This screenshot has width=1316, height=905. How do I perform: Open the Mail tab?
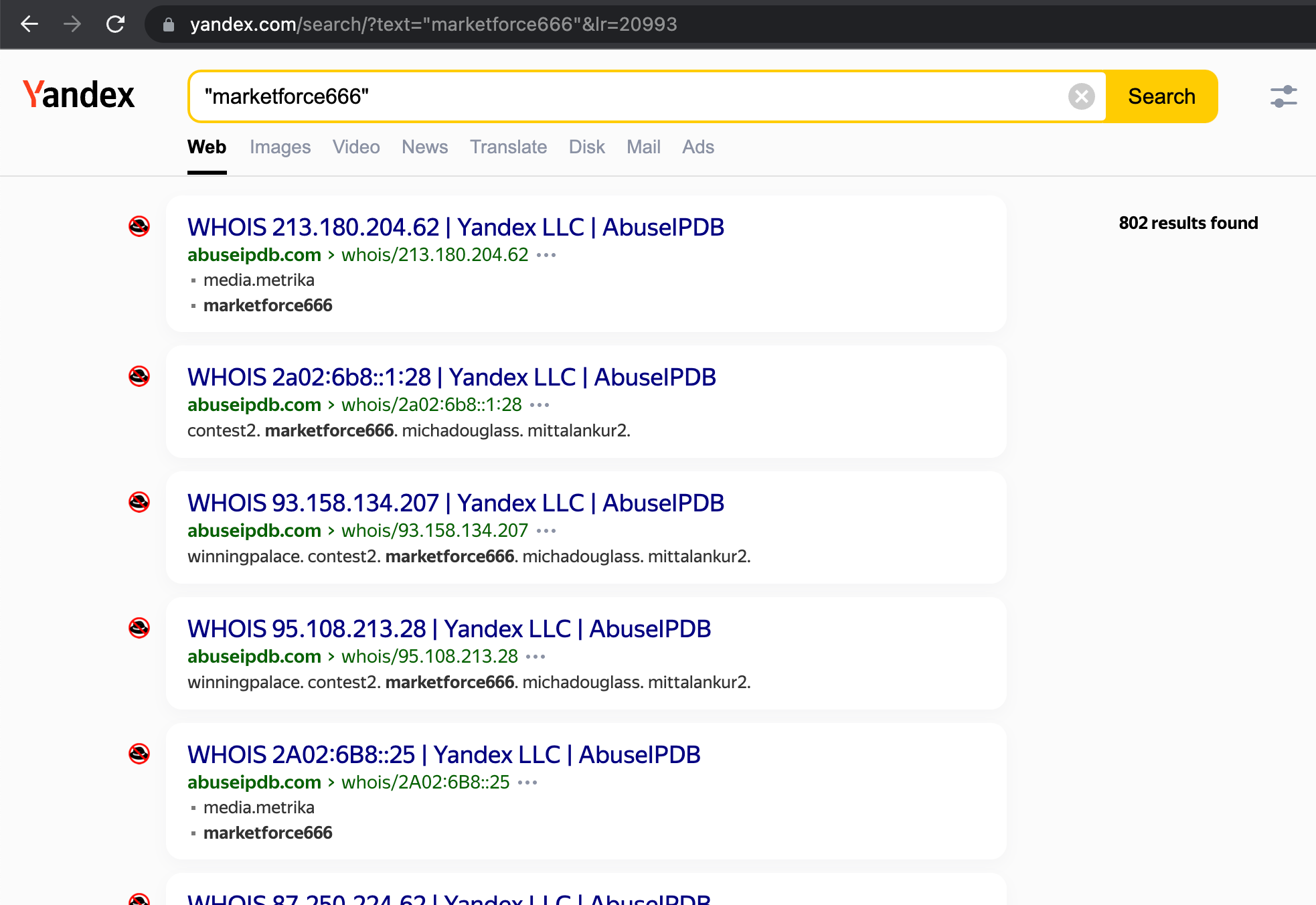[x=643, y=147]
